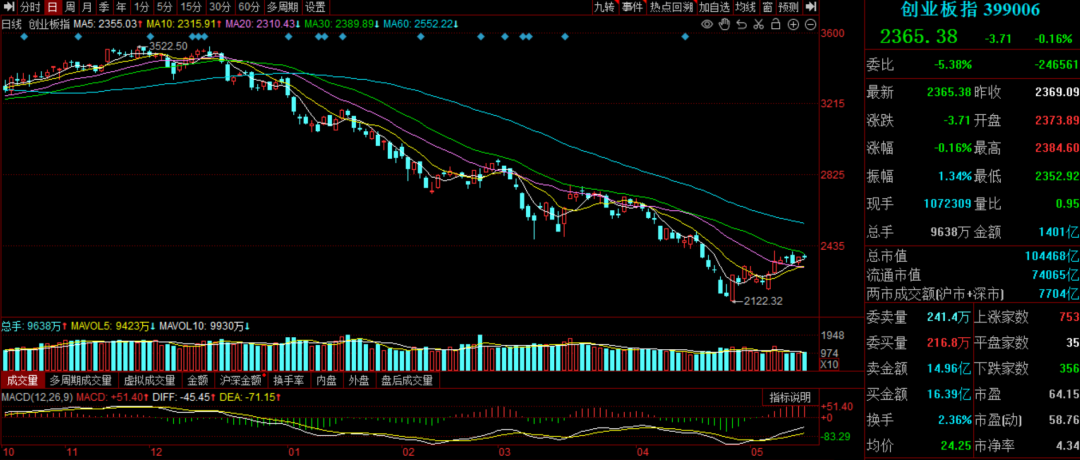Select the 多周期成交量 tab
Screen dimensions: 1080x460
coord(81,380)
